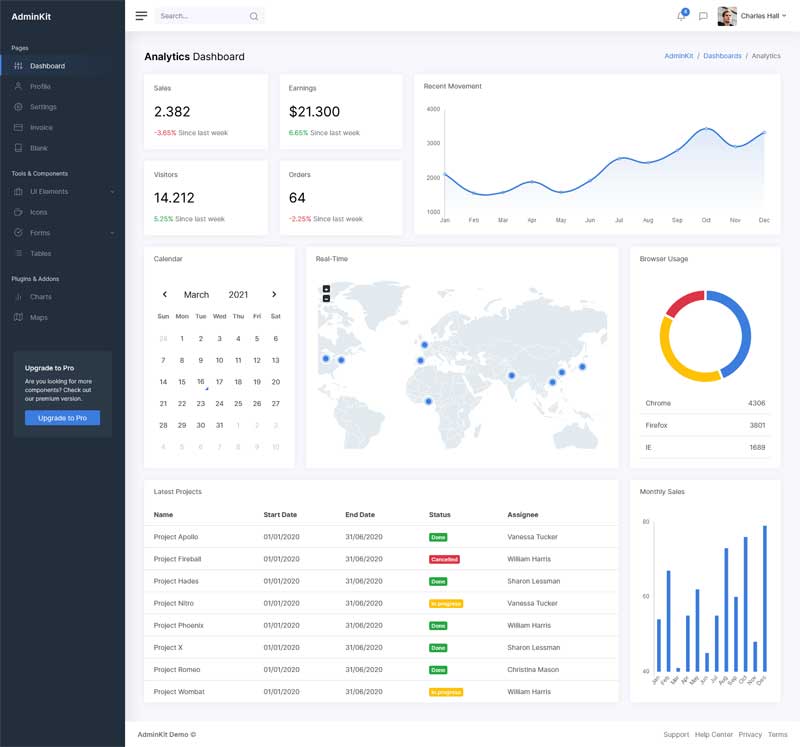Go to next month in calendar
The height and width of the screenshot is (747, 800).
click(x=274, y=295)
